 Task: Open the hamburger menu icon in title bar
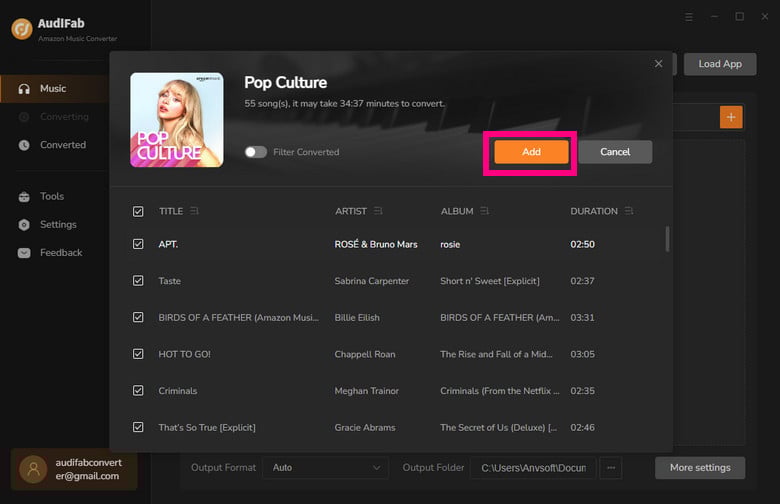[688, 17]
